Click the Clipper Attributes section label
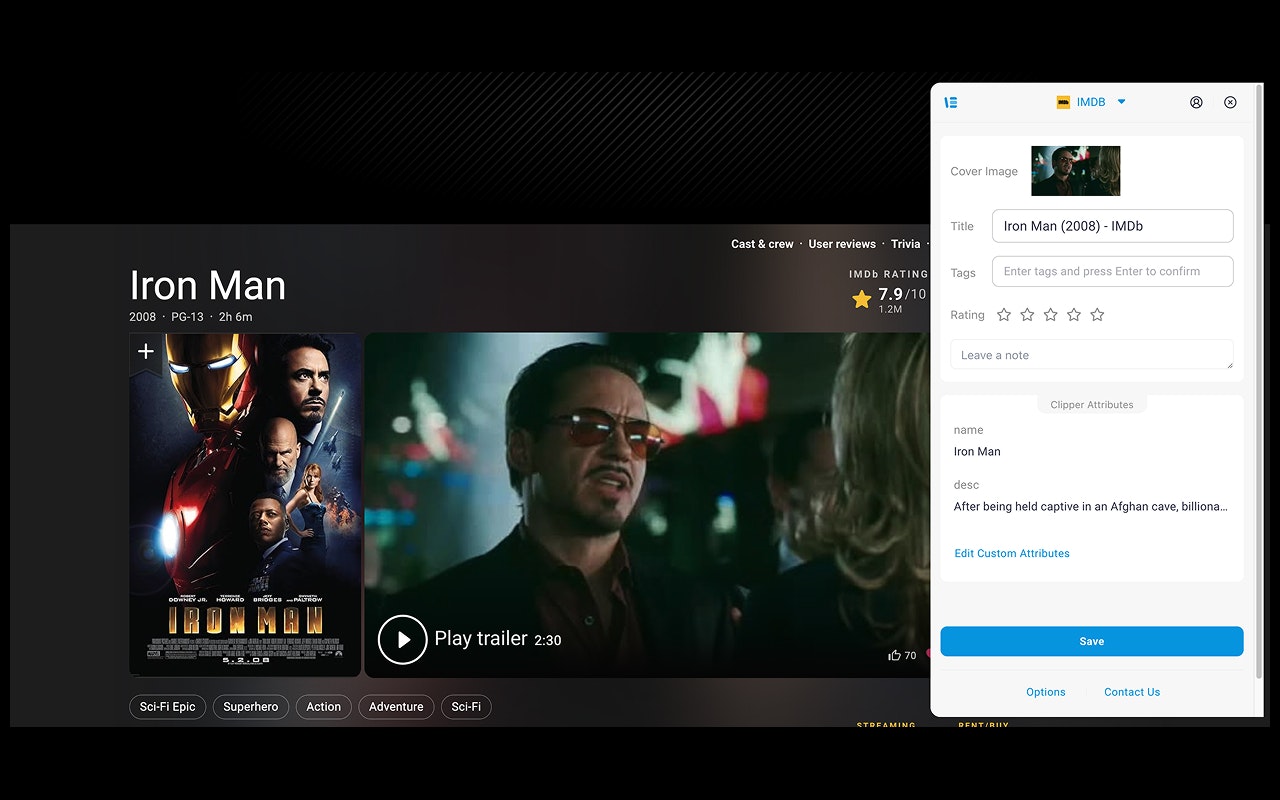The width and height of the screenshot is (1280, 800). pos(1092,405)
